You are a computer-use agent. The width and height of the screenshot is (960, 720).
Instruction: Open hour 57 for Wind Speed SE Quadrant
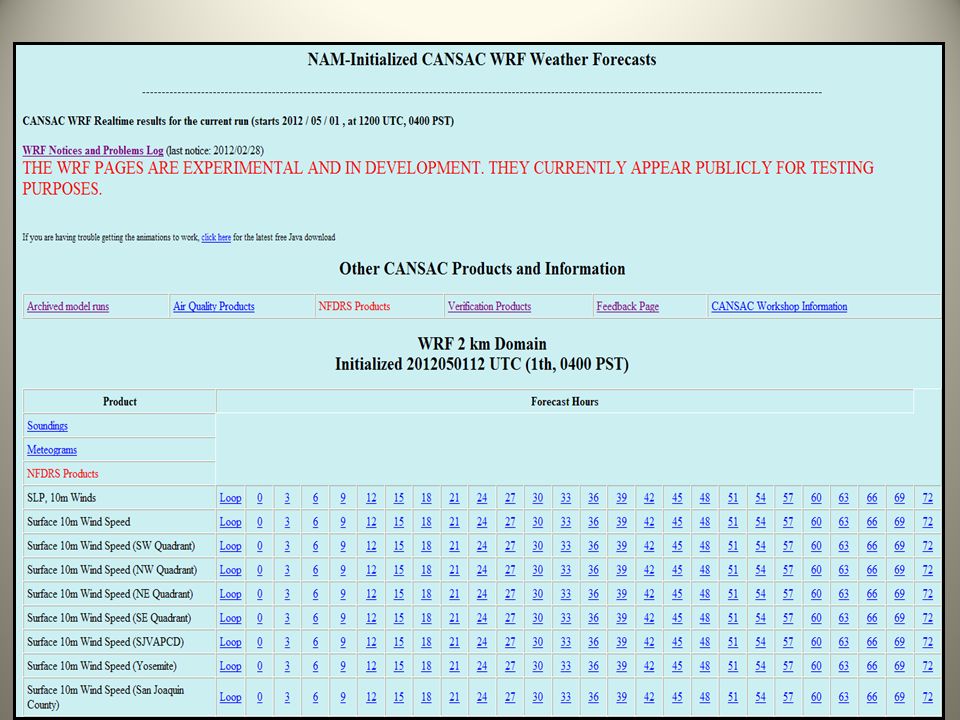pos(788,618)
